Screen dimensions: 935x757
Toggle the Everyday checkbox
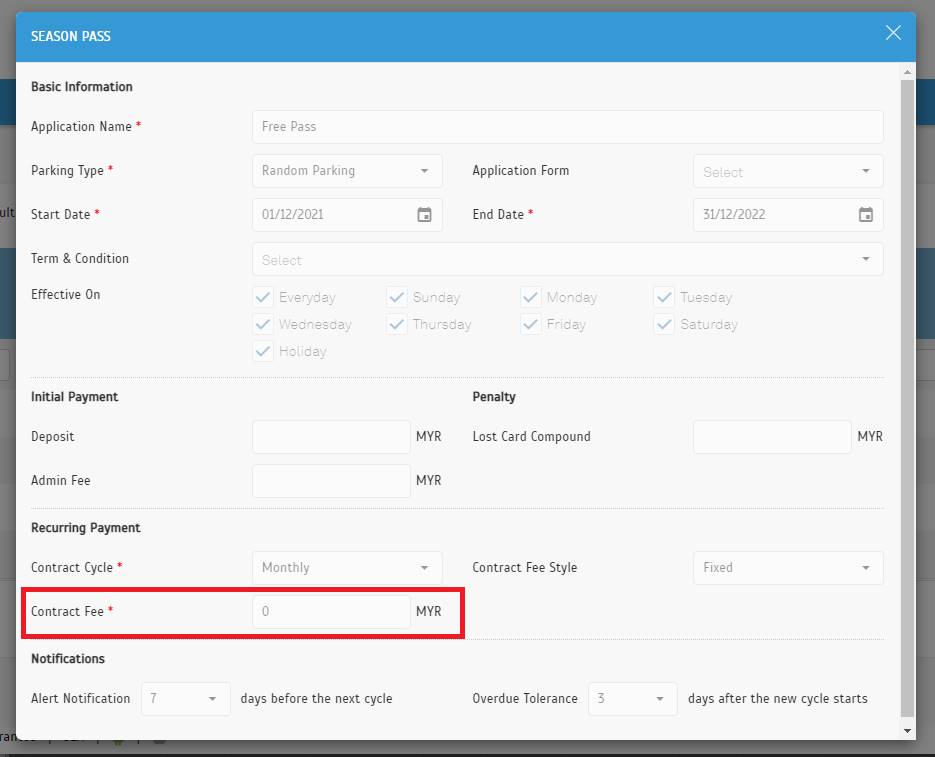[263, 297]
